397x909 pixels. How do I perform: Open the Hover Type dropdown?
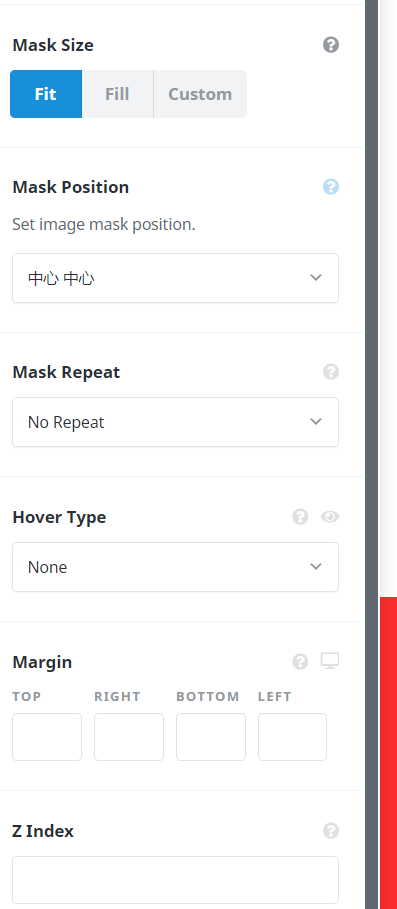176,567
